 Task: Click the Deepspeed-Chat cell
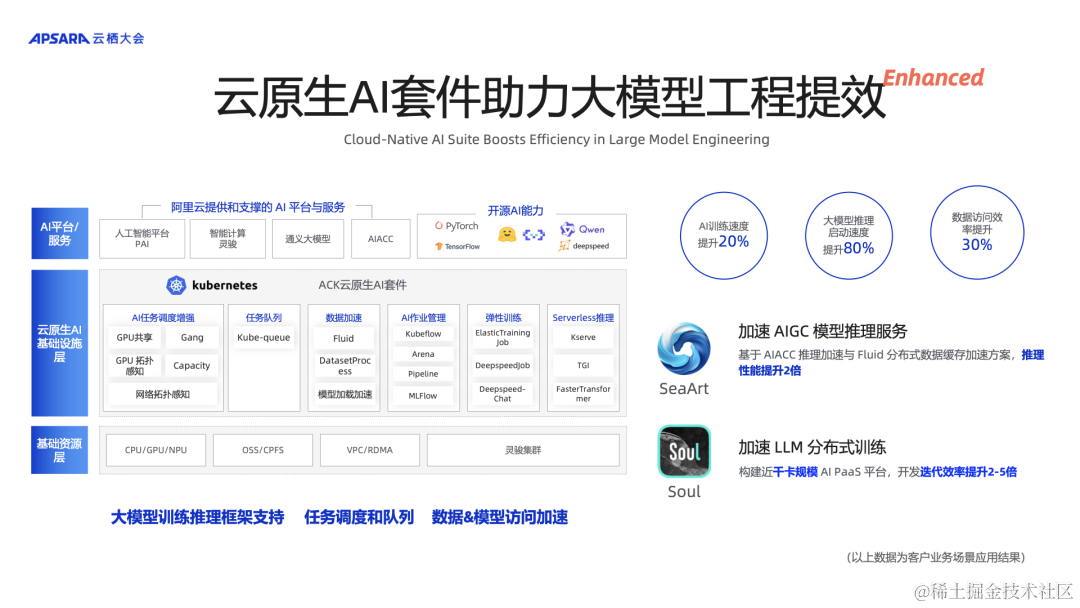[503, 394]
